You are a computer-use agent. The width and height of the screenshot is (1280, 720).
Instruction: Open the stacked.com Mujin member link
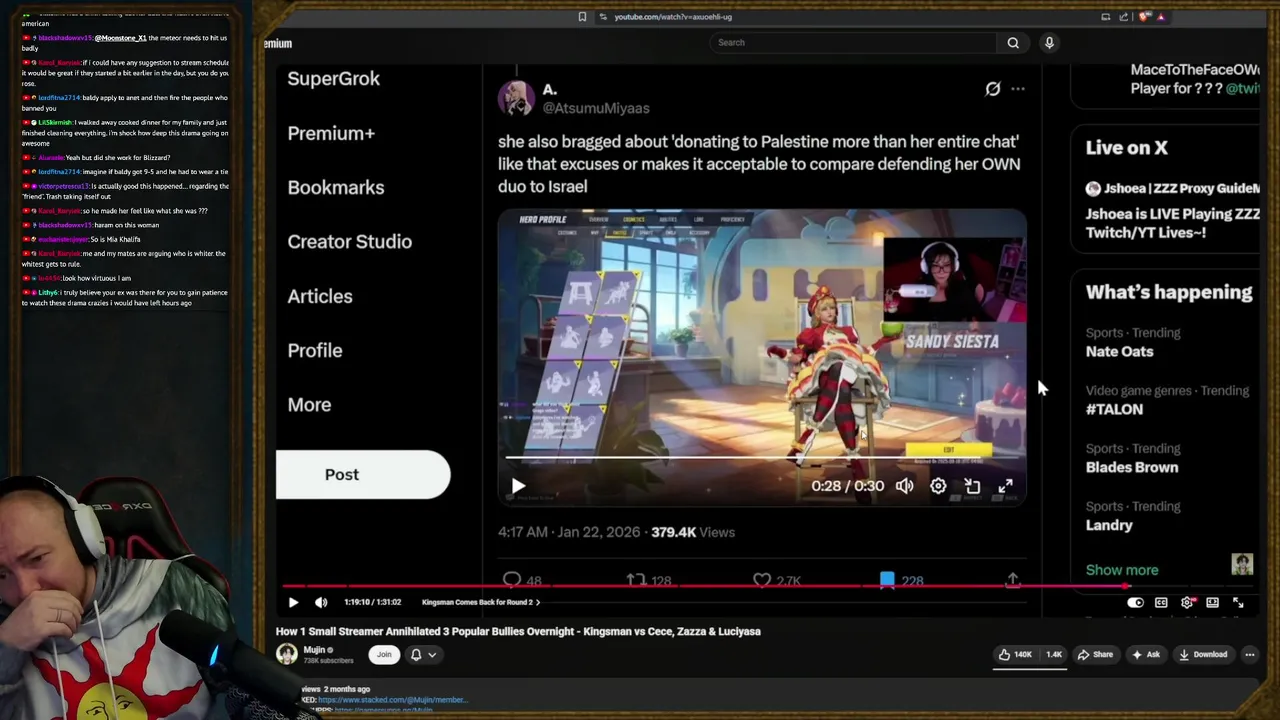(392, 700)
